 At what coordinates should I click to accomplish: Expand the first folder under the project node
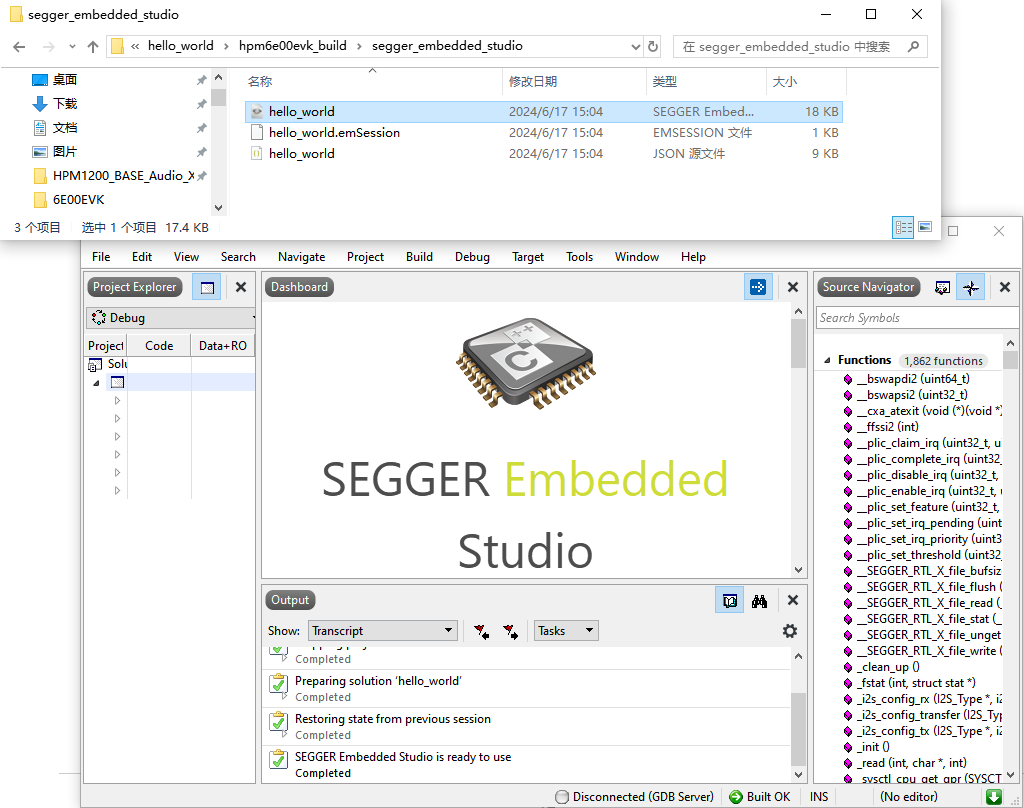pos(118,400)
